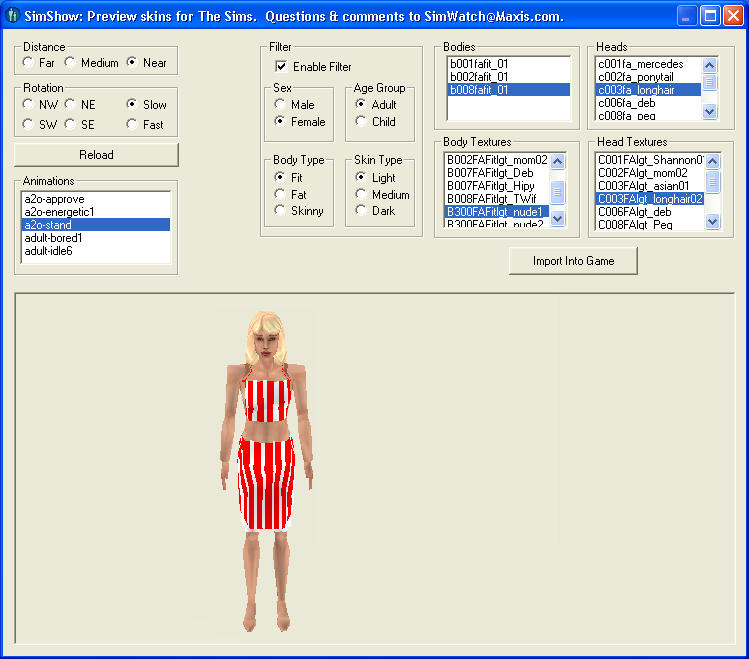This screenshot has height=659, width=749.
Task: Select a2o-energetic1 animation
Action: 96,212
